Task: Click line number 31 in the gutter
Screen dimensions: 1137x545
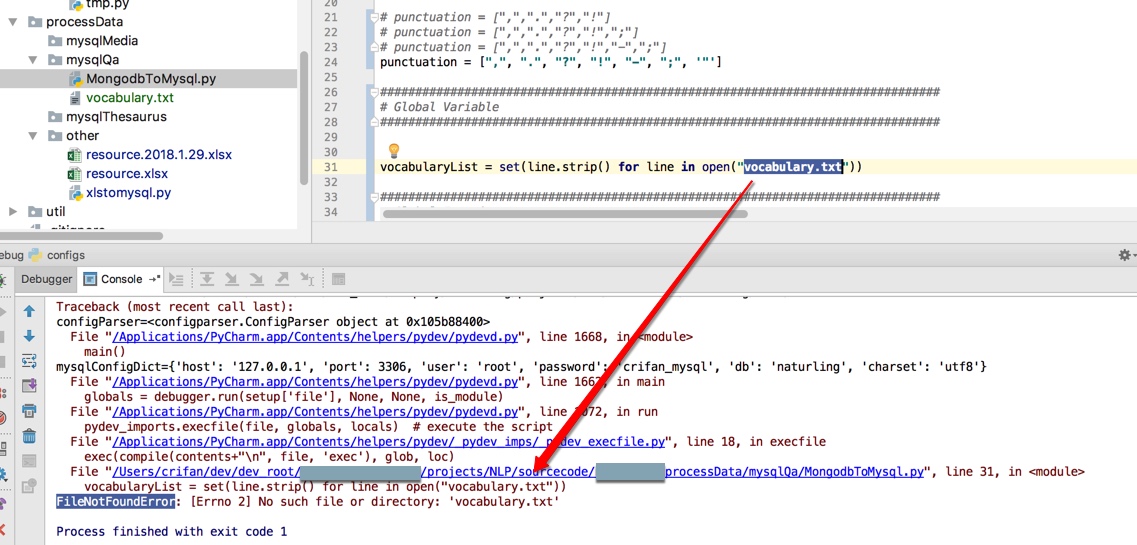Action: pos(329,167)
